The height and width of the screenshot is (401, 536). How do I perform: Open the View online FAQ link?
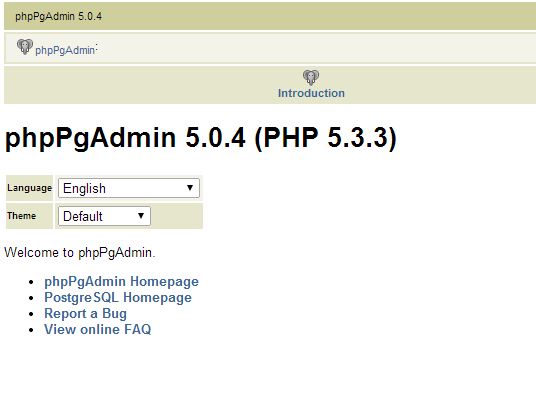[x=98, y=329]
